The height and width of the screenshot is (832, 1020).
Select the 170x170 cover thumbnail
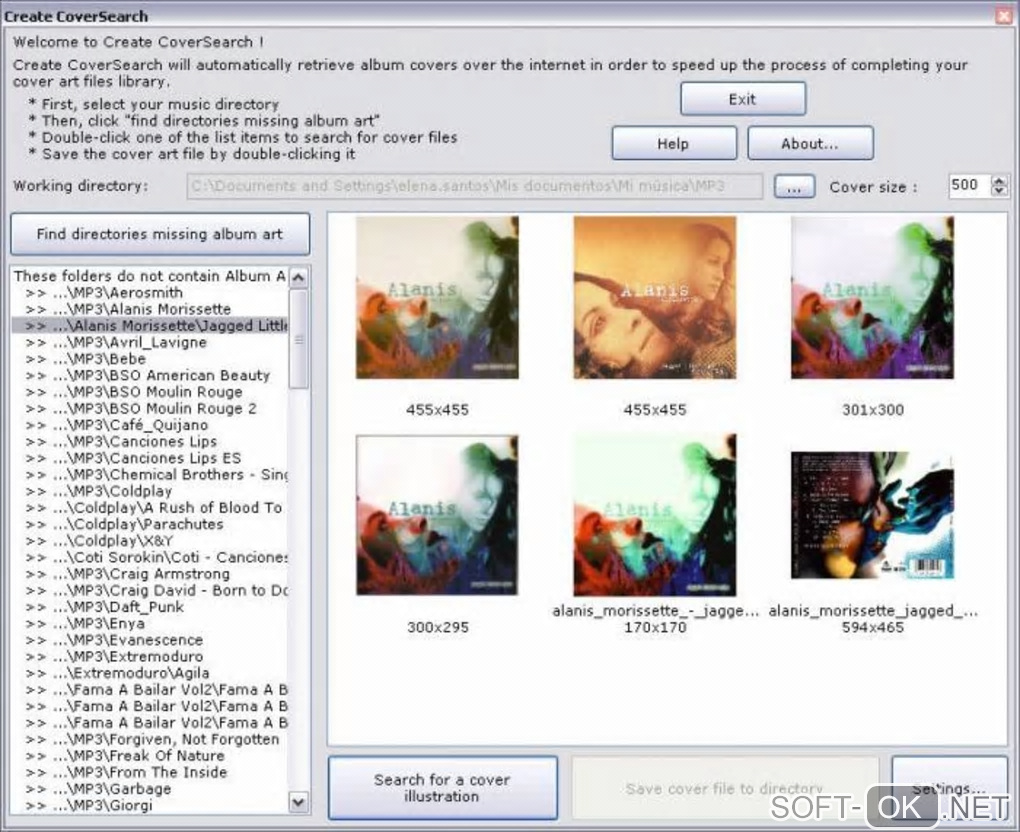click(x=654, y=515)
